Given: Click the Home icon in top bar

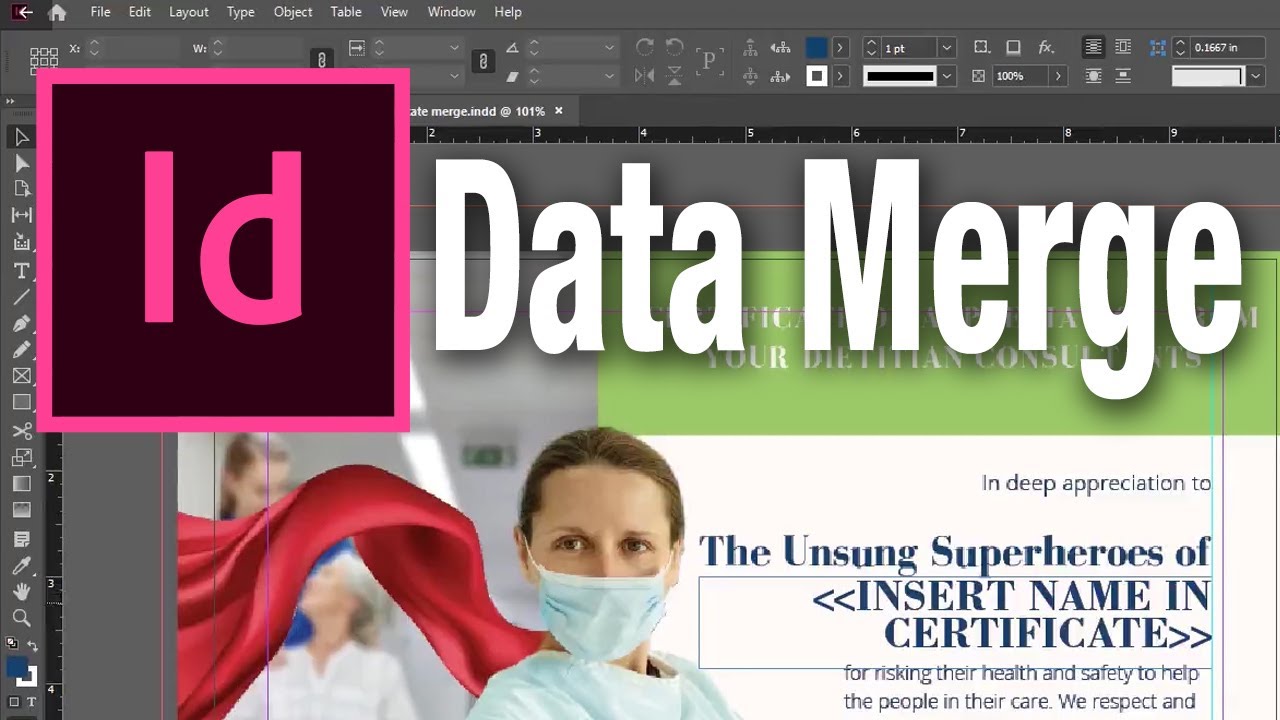Looking at the screenshot, I should 58,12.
